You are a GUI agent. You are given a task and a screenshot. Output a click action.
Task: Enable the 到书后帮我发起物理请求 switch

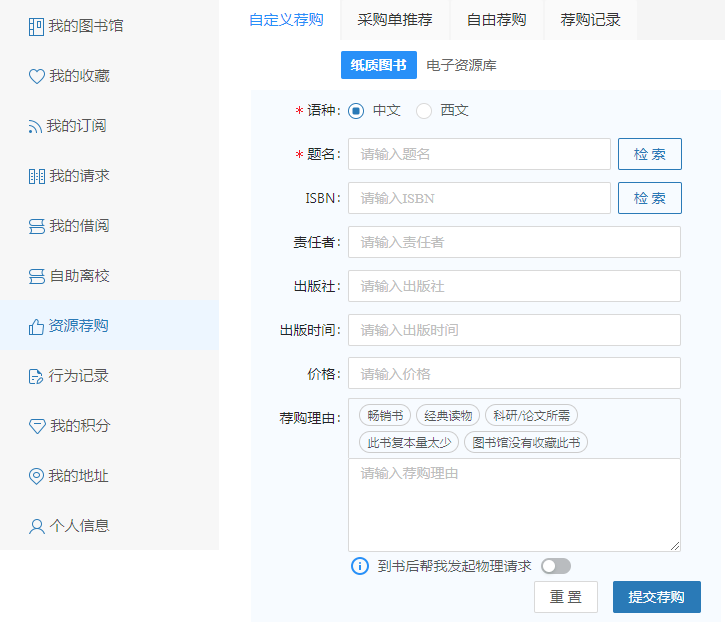555,566
